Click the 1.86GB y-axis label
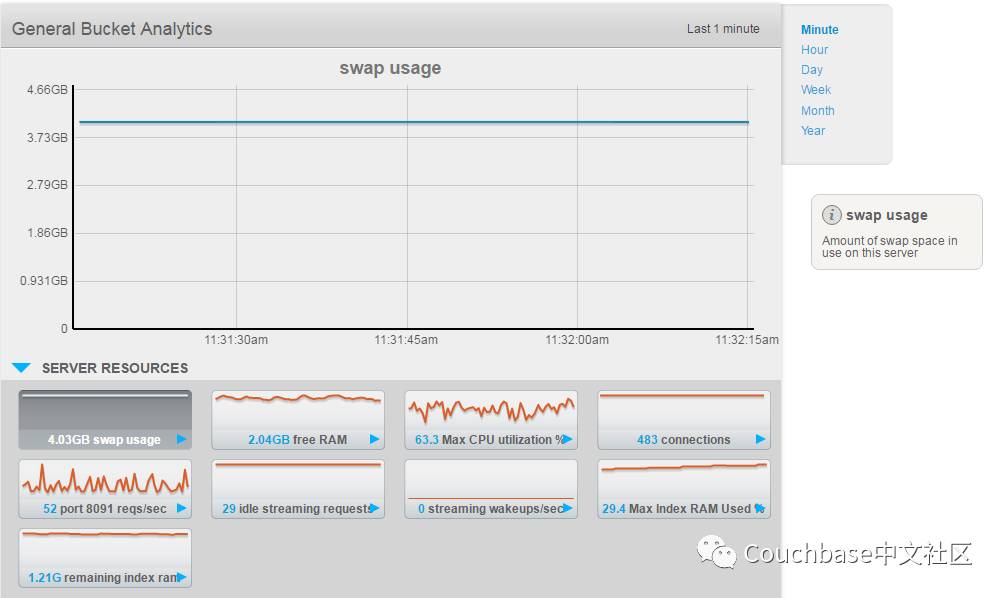The height and width of the screenshot is (598, 1005). (x=47, y=233)
